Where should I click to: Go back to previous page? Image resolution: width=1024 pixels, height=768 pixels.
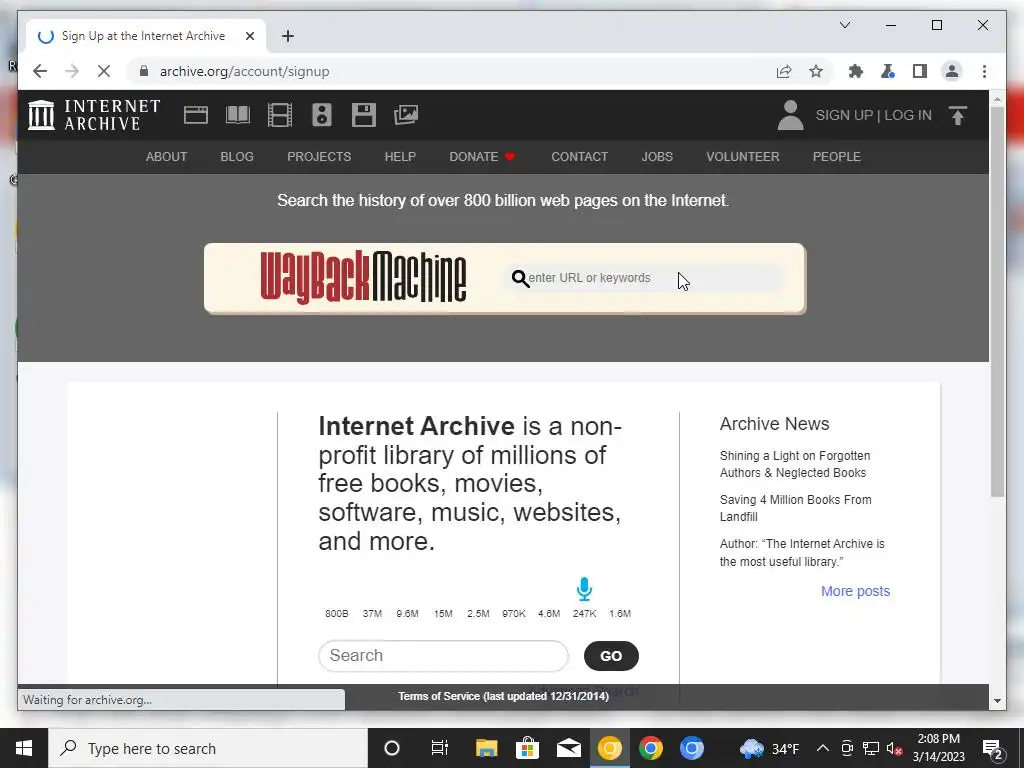[40, 71]
